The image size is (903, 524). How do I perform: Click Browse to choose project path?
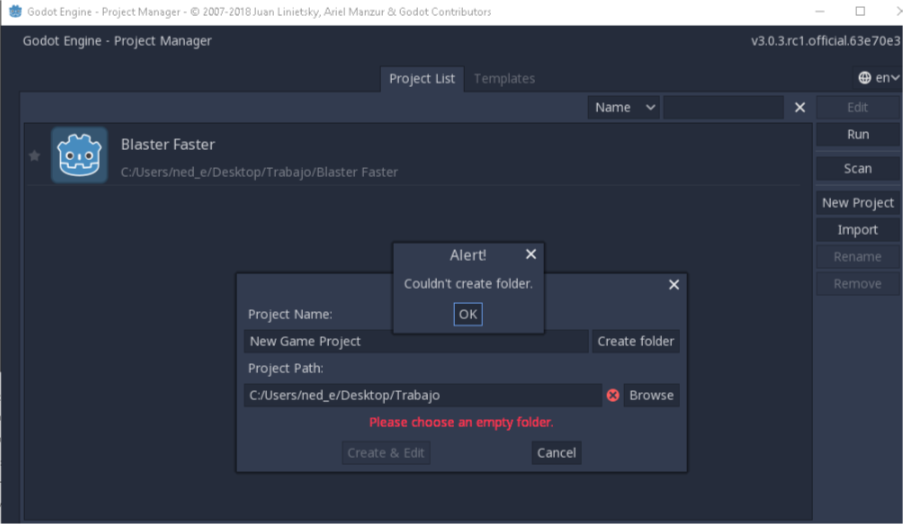[x=651, y=395]
